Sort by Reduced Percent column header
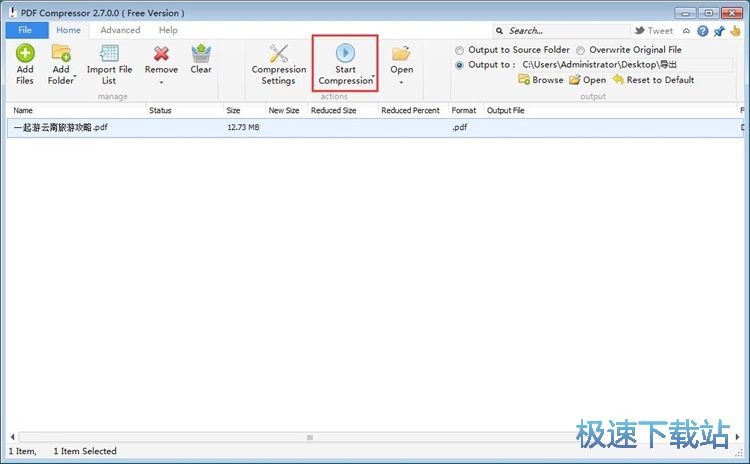This screenshot has height=464, width=750. click(x=413, y=110)
